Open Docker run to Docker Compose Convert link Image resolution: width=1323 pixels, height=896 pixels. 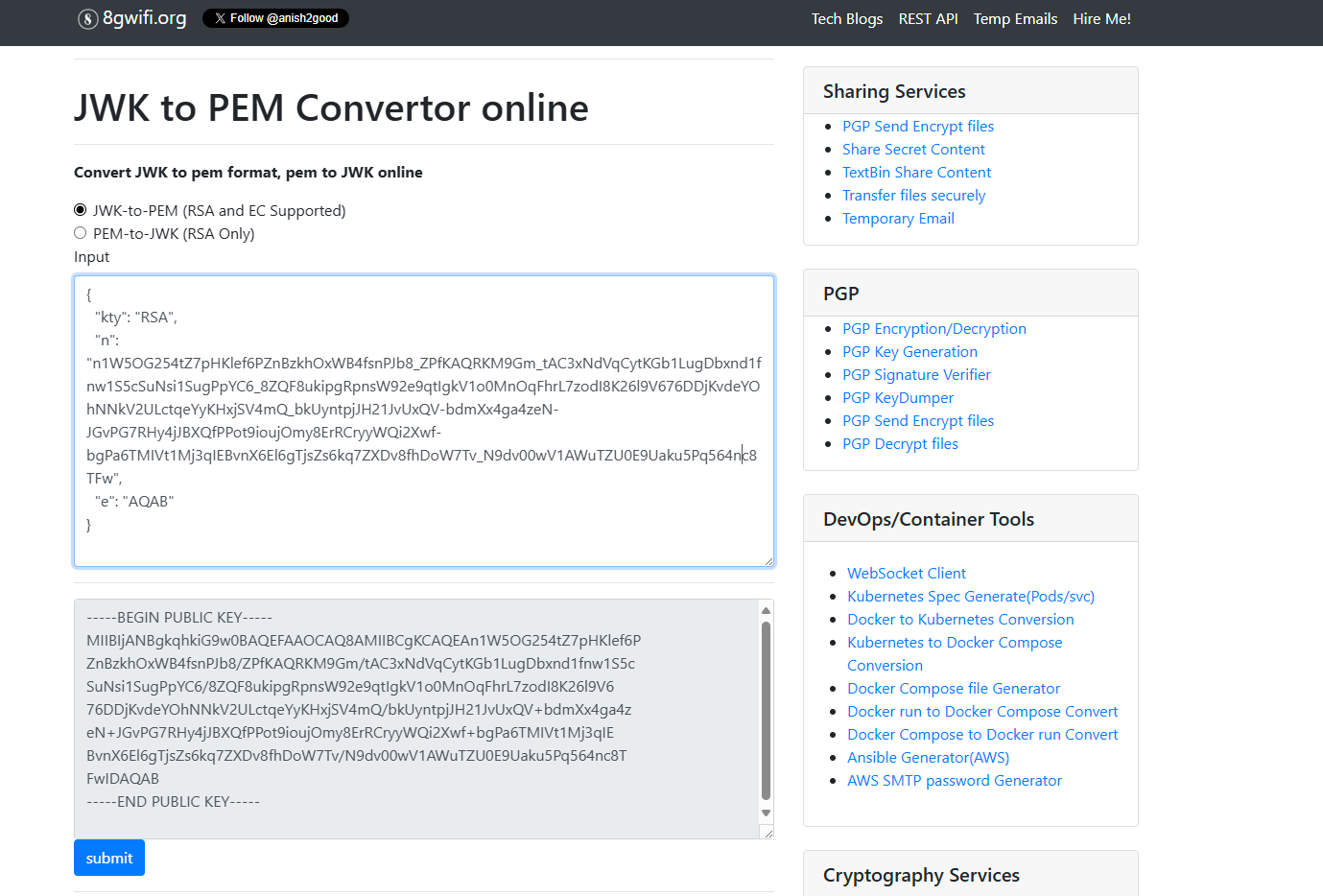[982, 712]
